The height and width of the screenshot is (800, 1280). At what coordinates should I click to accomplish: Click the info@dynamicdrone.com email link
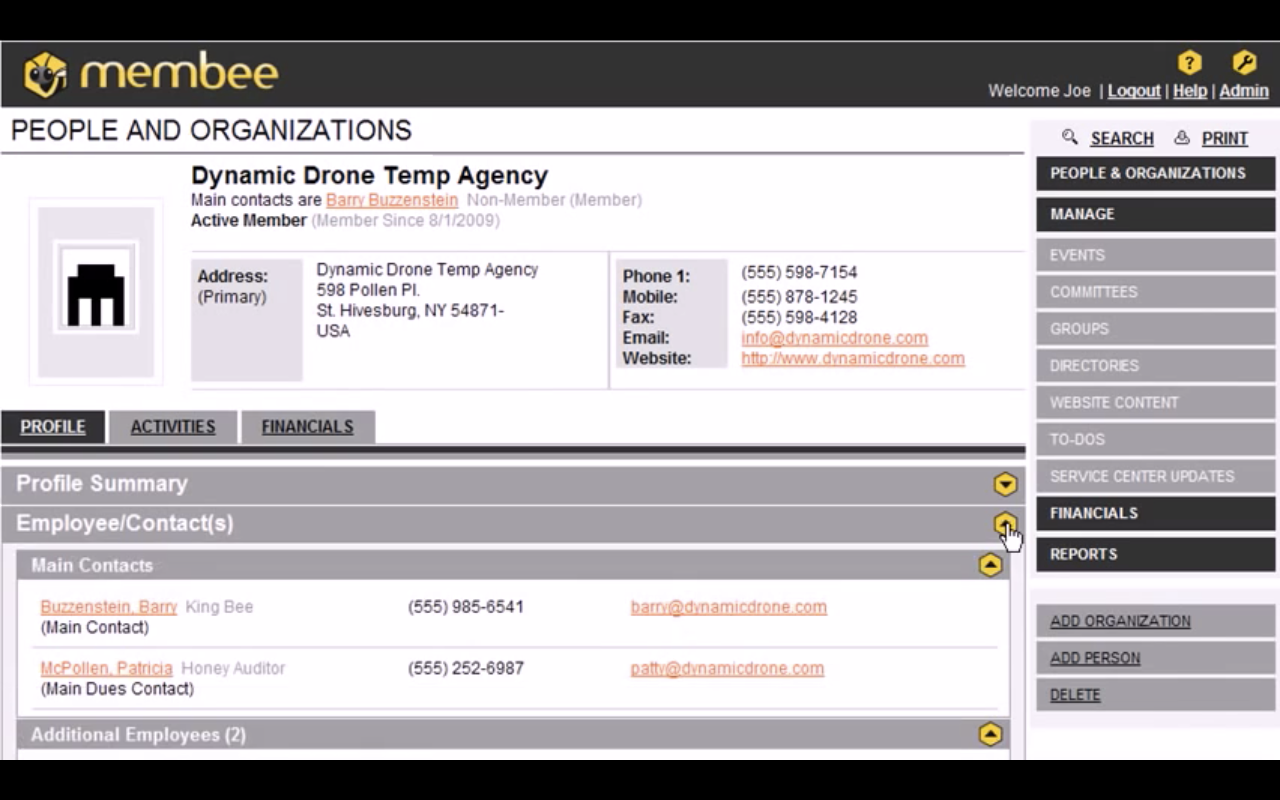834,338
